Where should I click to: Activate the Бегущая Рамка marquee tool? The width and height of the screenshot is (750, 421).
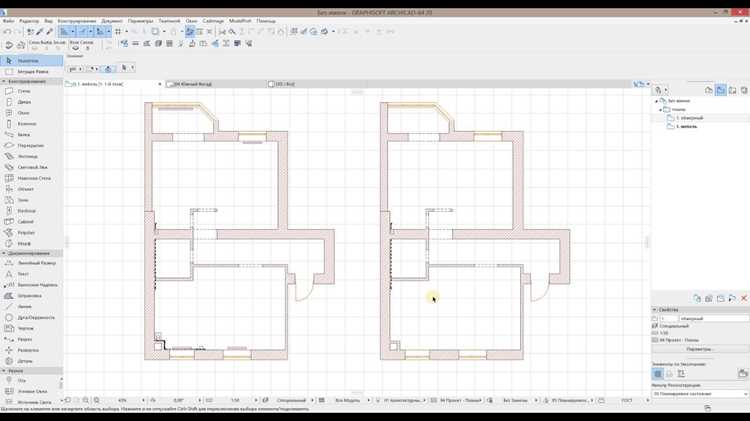(32, 72)
